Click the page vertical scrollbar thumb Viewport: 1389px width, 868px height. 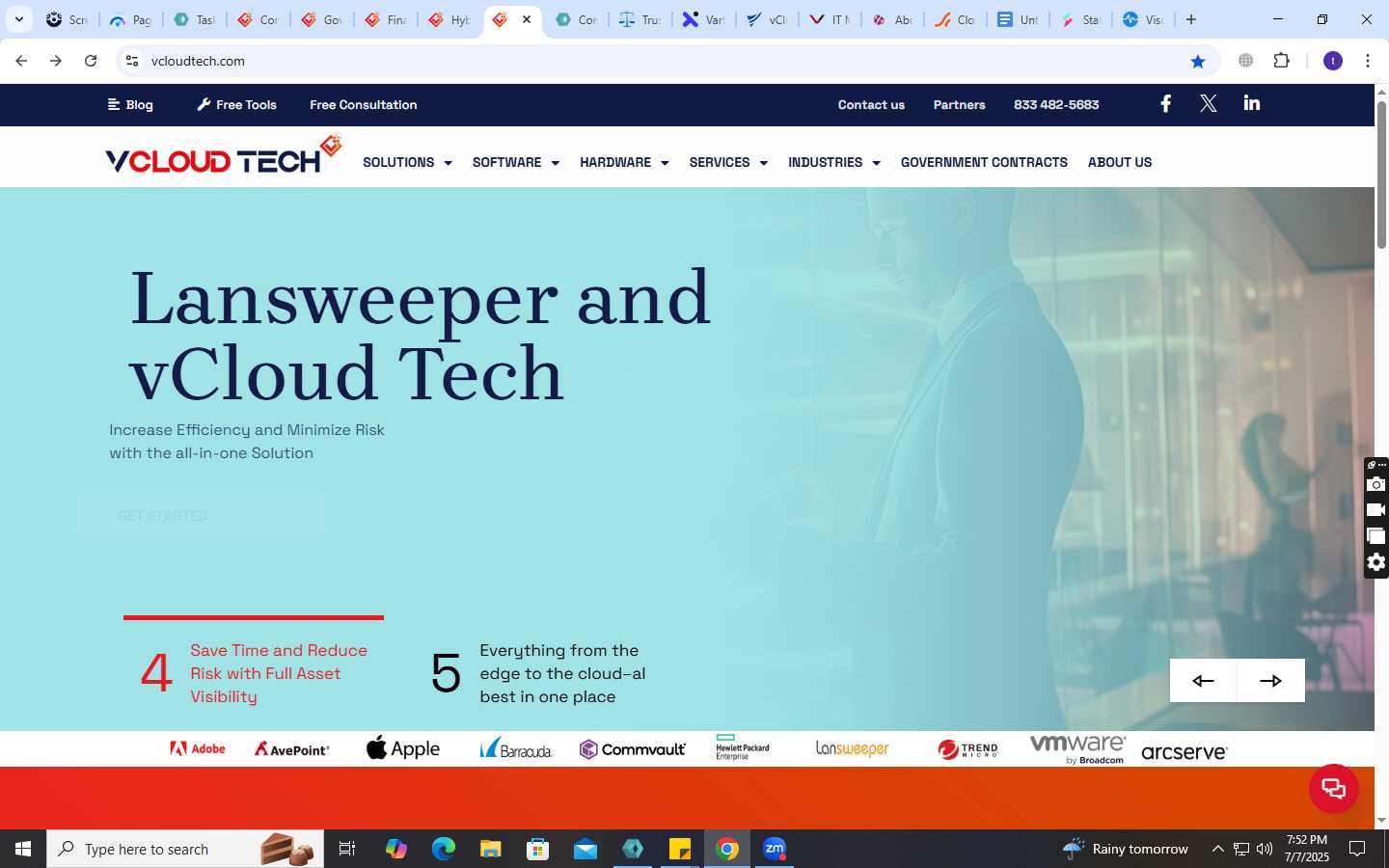(1381, 174)
